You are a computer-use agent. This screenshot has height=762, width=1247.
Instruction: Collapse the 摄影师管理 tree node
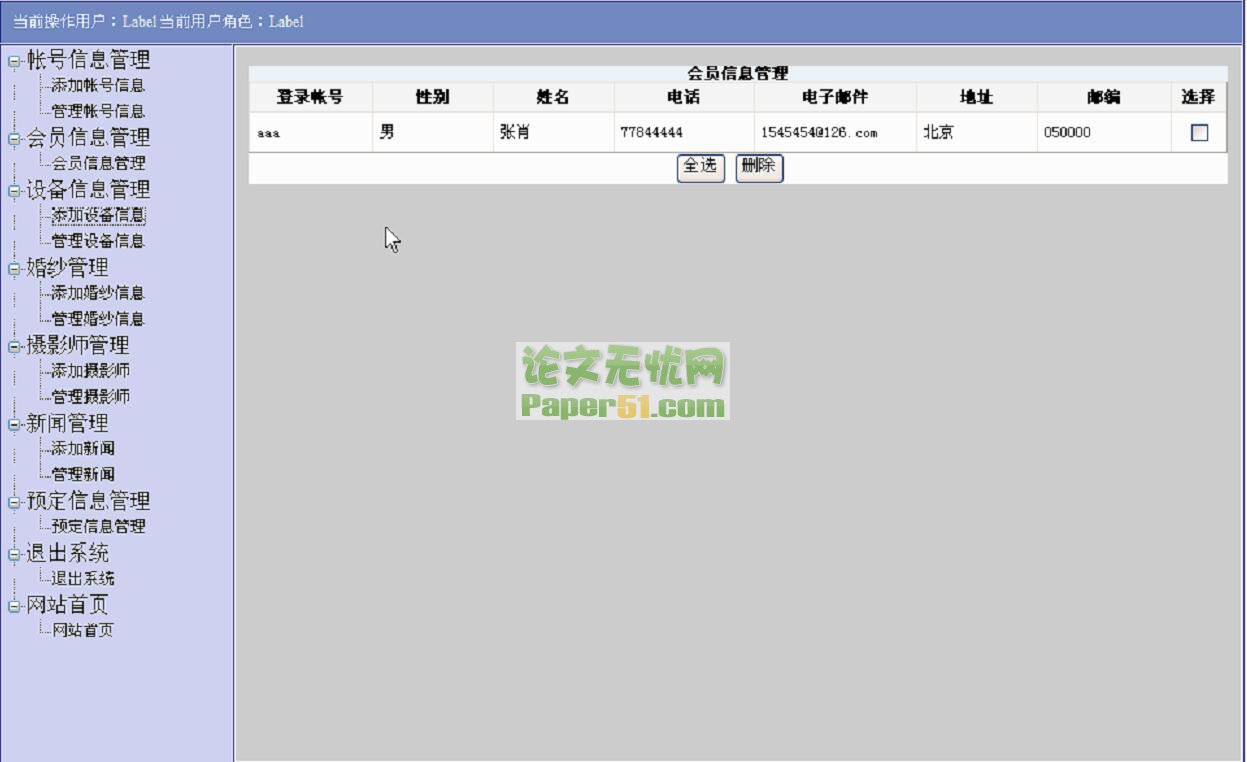pos(14,347)
